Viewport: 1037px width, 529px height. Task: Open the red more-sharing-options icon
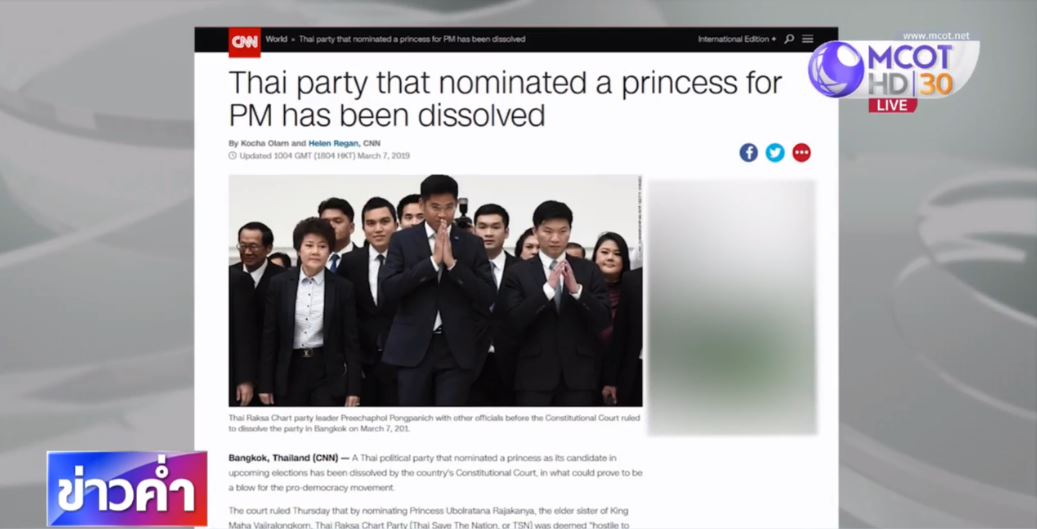pyautogui.click(x=802, y=153)
